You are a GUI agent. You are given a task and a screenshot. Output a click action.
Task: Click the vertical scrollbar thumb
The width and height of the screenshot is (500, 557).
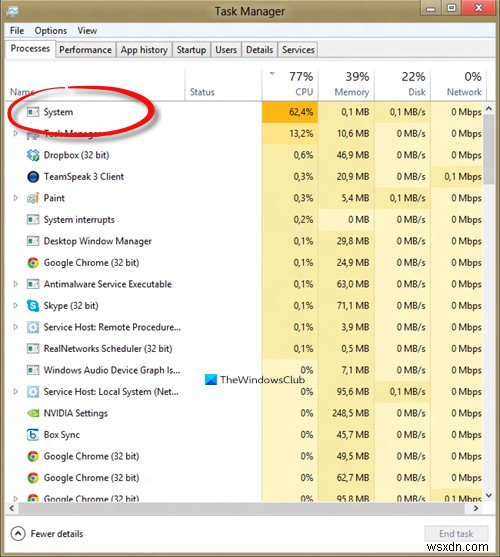point(489,149)
